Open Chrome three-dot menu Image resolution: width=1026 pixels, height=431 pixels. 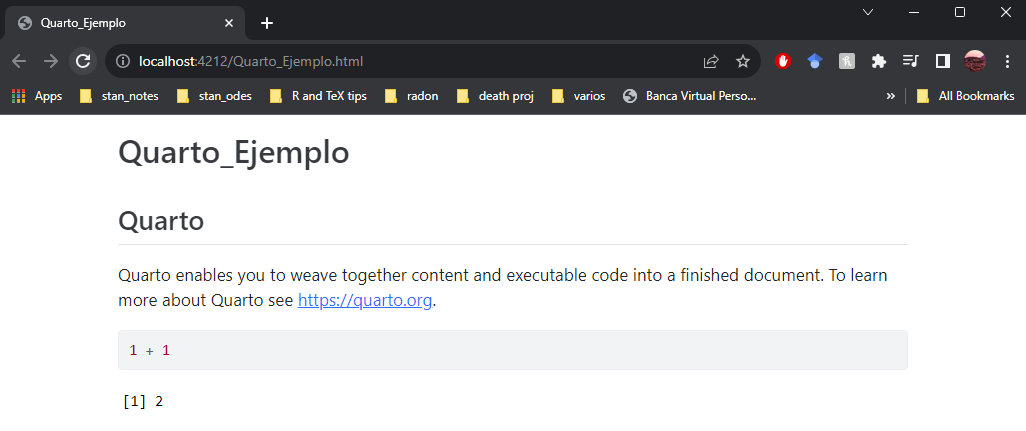click(1007, 61)
